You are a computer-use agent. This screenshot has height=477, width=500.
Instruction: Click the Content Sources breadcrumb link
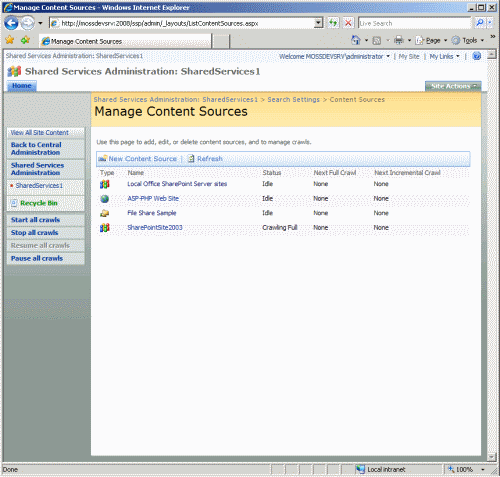pyautogui.click(x=357, y=100)
